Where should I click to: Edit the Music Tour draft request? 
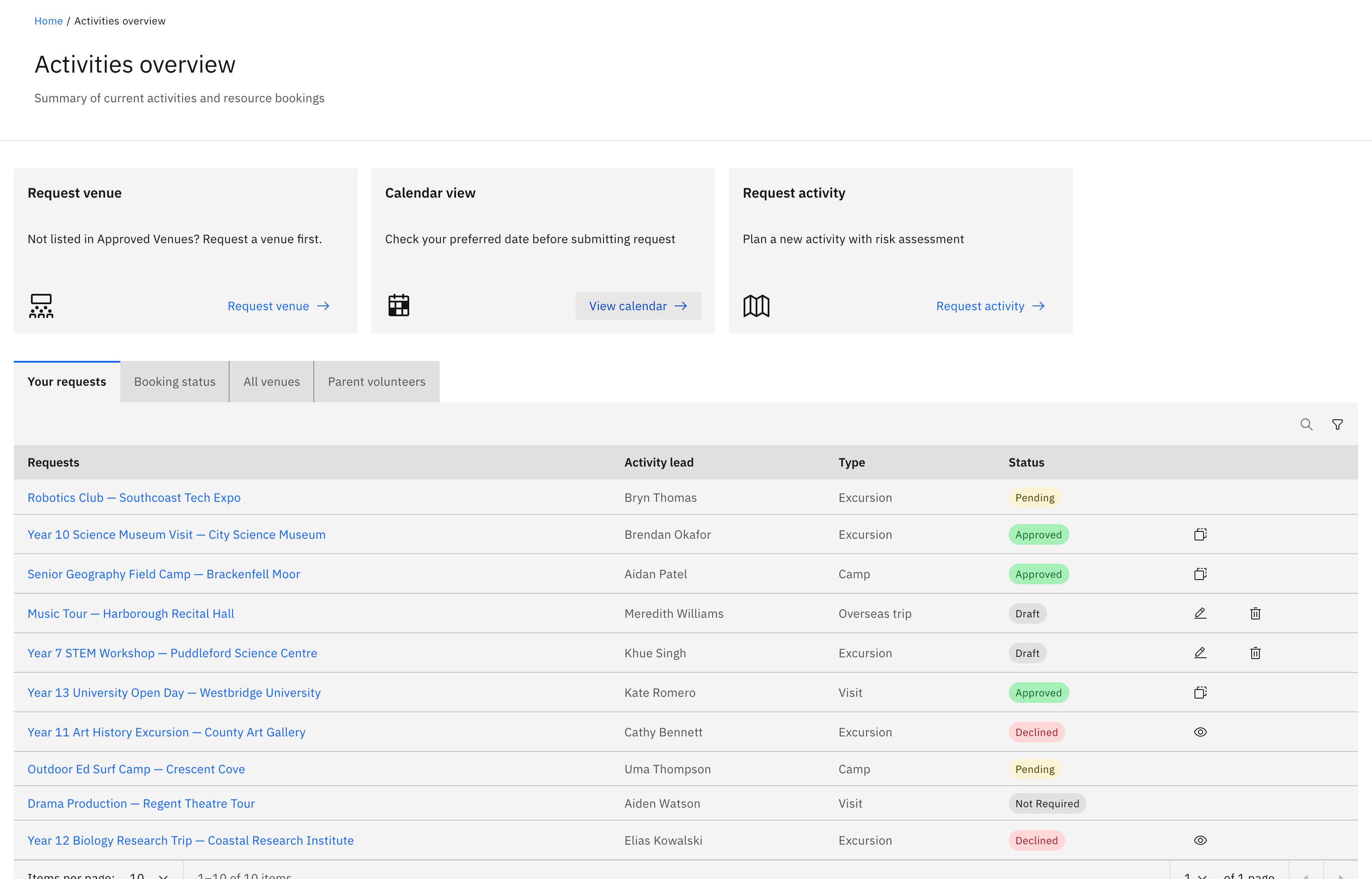pyautogui.click(x=1200, y=613)
